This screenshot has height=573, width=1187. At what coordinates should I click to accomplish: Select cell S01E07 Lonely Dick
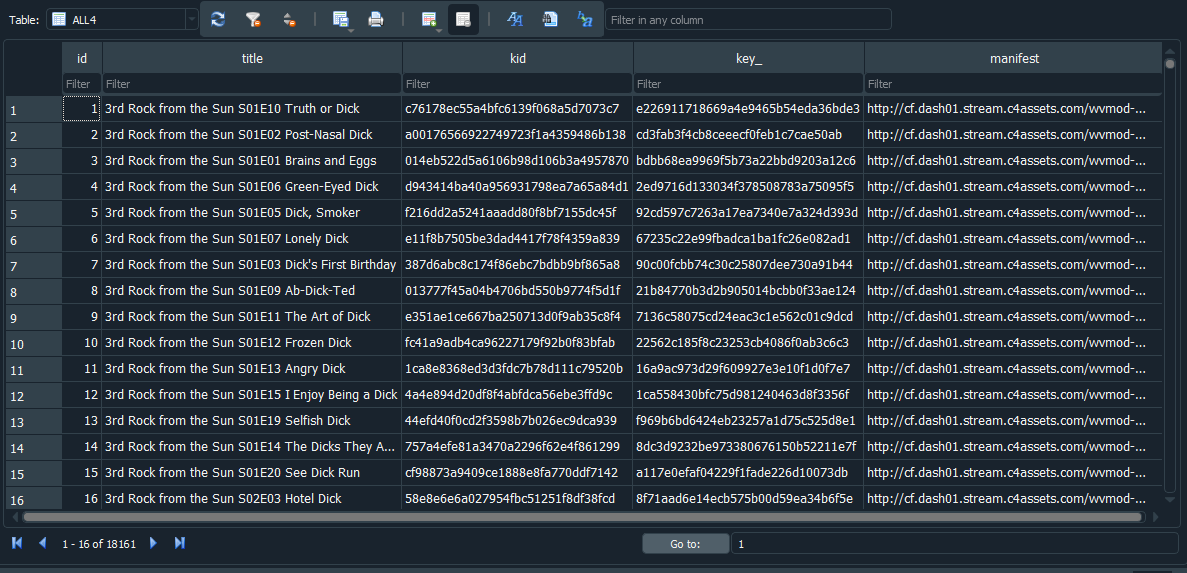click(252, 238)
